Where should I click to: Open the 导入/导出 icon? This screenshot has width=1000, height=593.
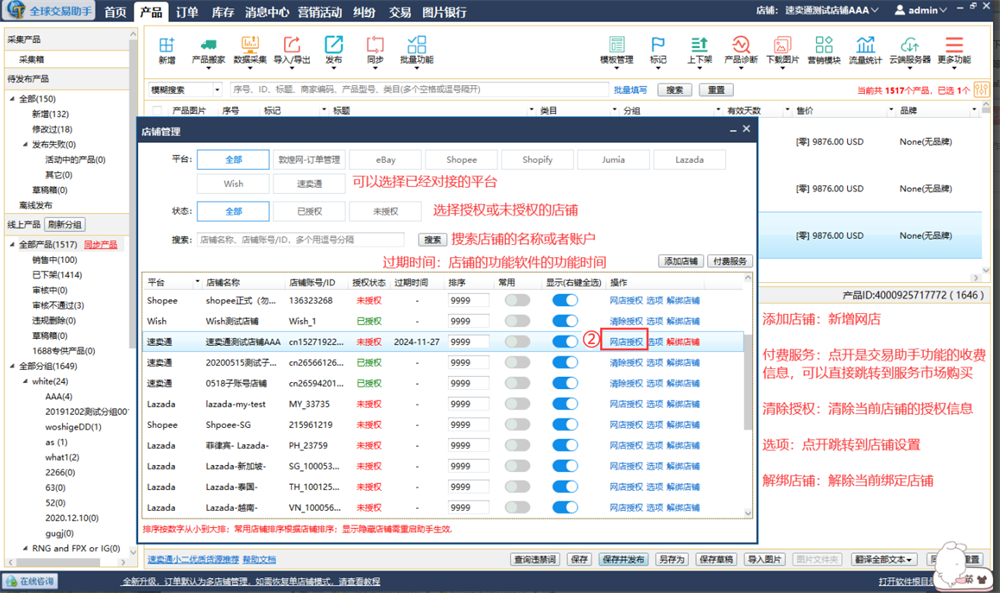(x=291, y=45)
